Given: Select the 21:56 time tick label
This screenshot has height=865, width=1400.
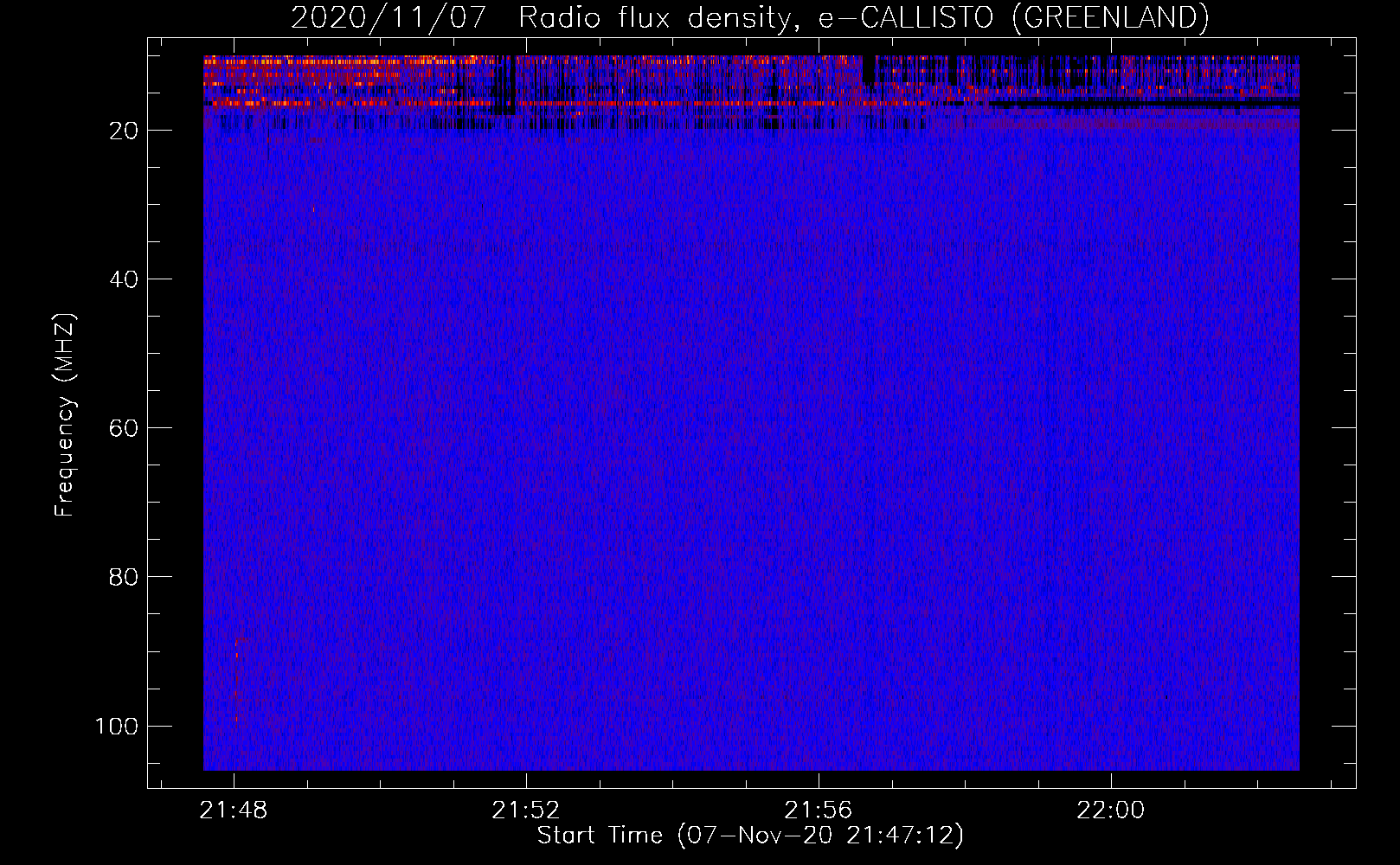Looking at the screenshot, I should [819, 811].
